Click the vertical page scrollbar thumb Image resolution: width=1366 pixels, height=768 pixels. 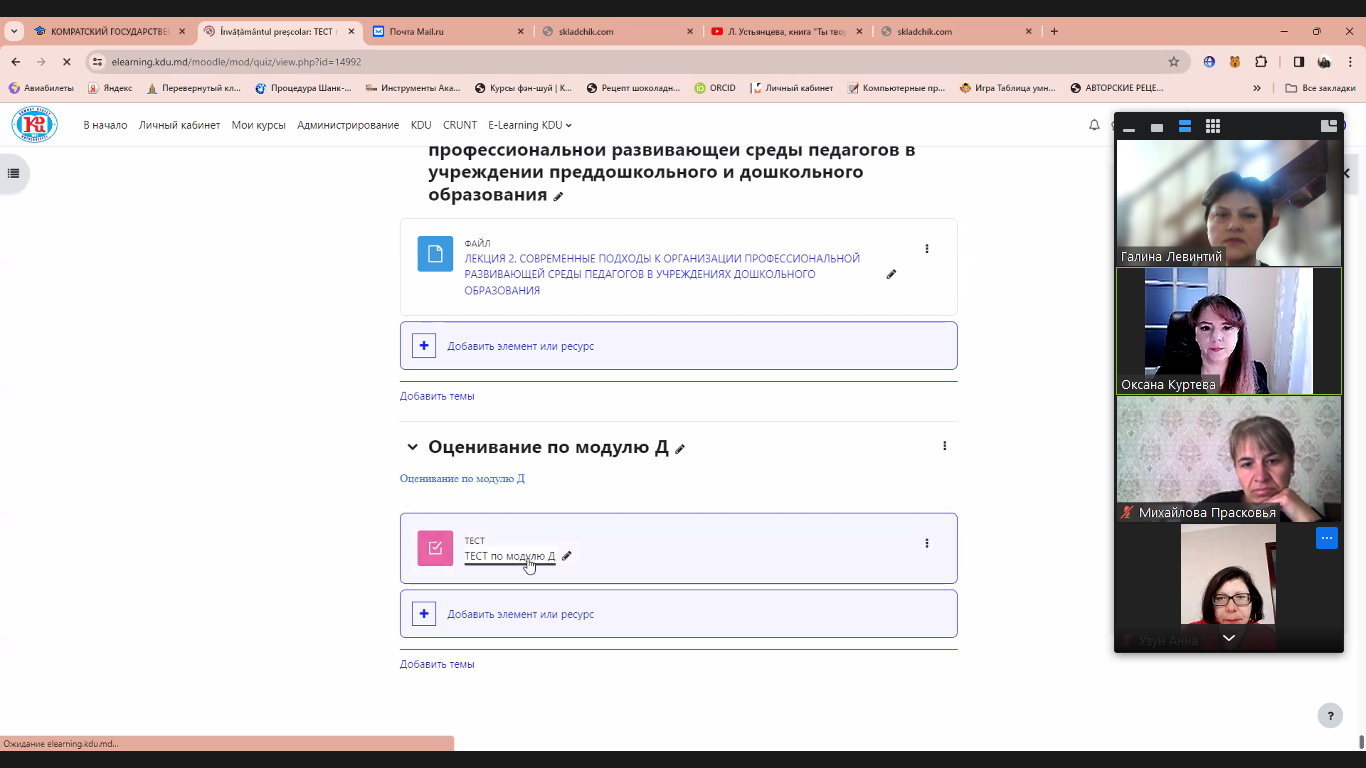click(x=1361, y=741)
